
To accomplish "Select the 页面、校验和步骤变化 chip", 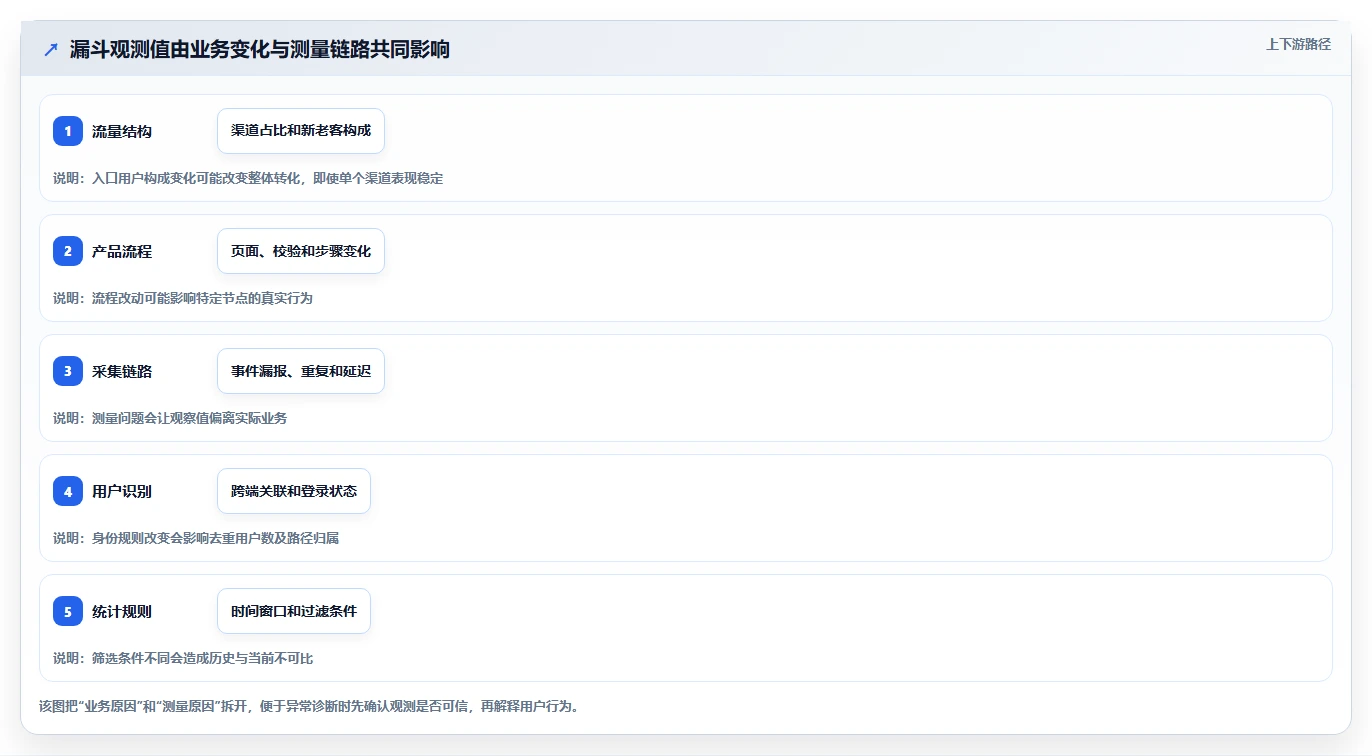I will pos(301,251).
